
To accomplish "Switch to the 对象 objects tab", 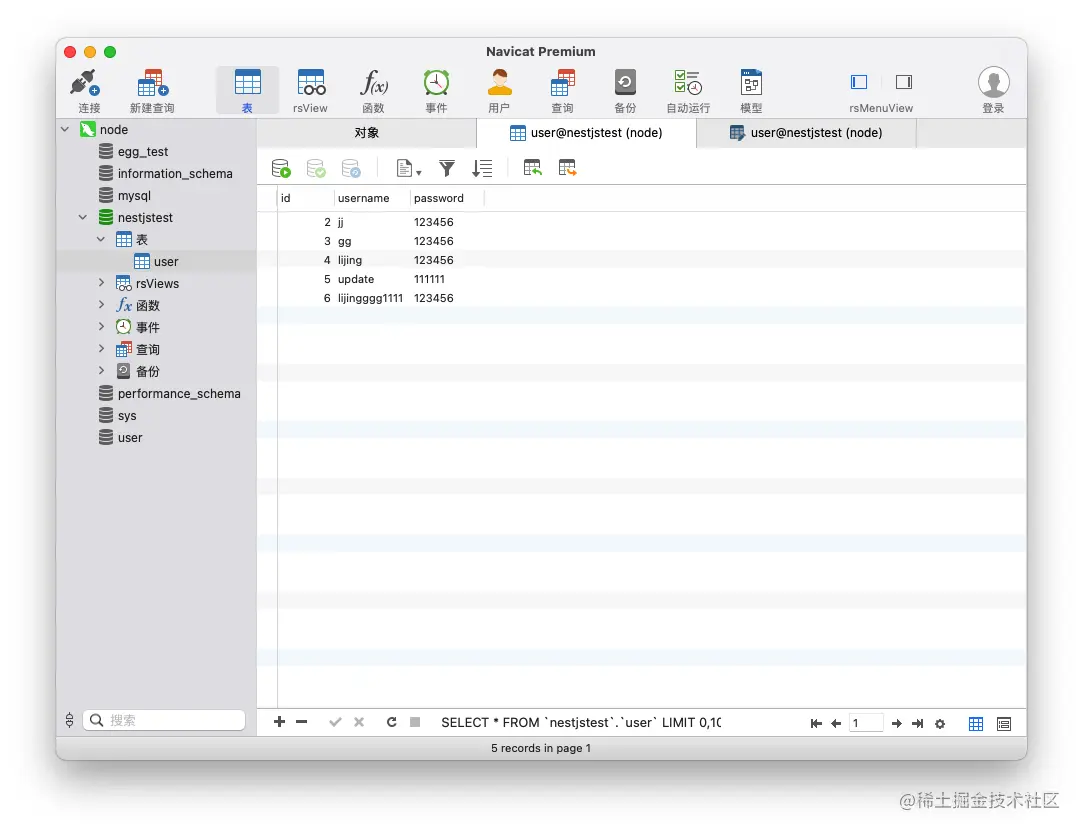I will pyautogui.click(x=367, y=133).
